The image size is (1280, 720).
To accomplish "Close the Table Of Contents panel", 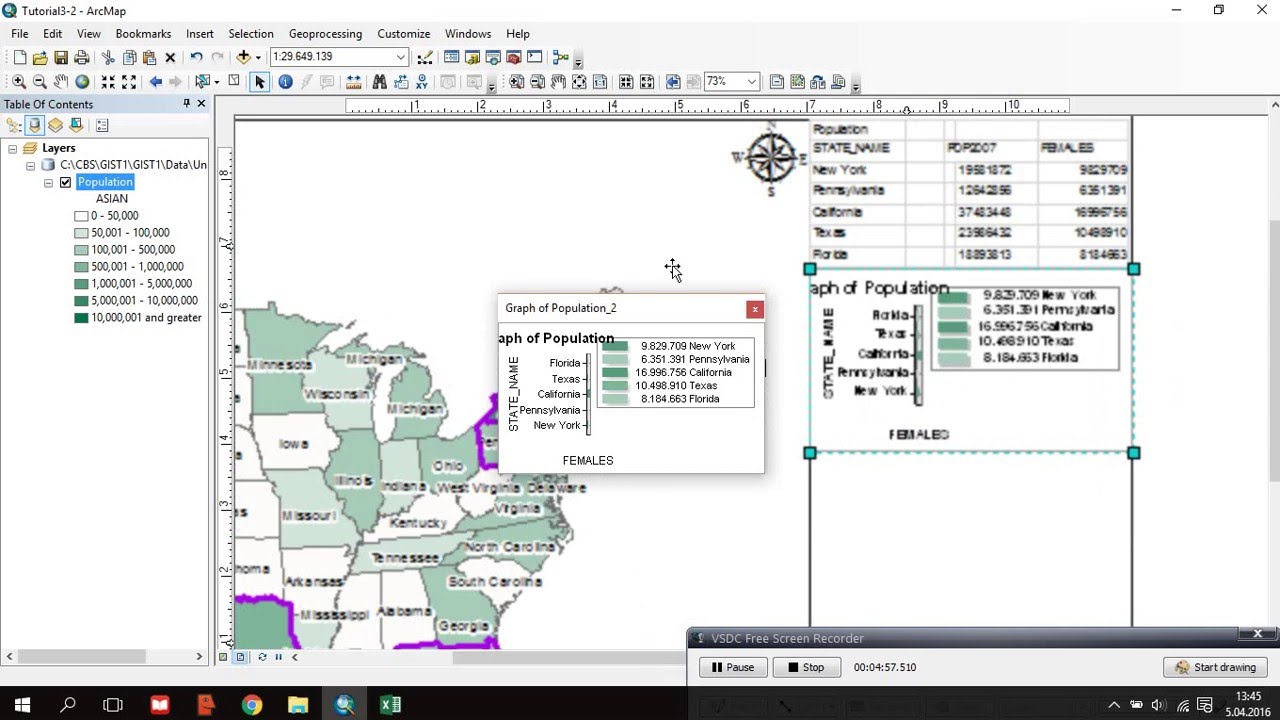I will click(201, 104).
